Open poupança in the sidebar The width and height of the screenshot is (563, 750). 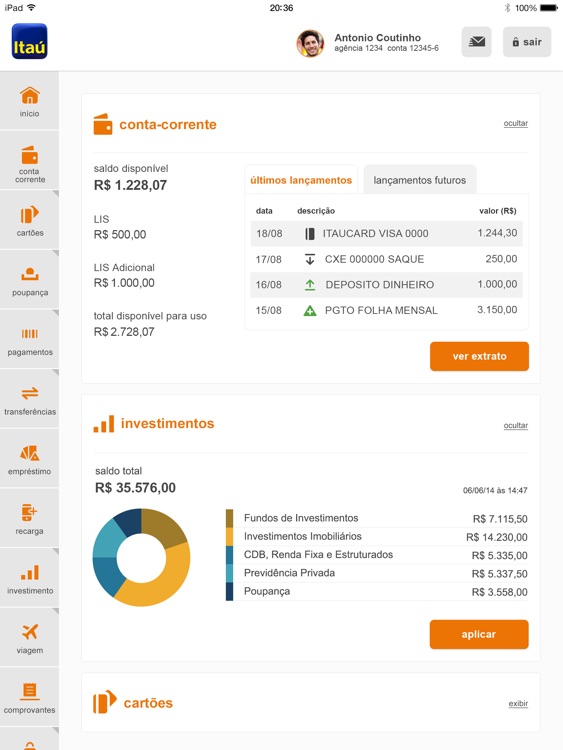[x=30, y=280]
